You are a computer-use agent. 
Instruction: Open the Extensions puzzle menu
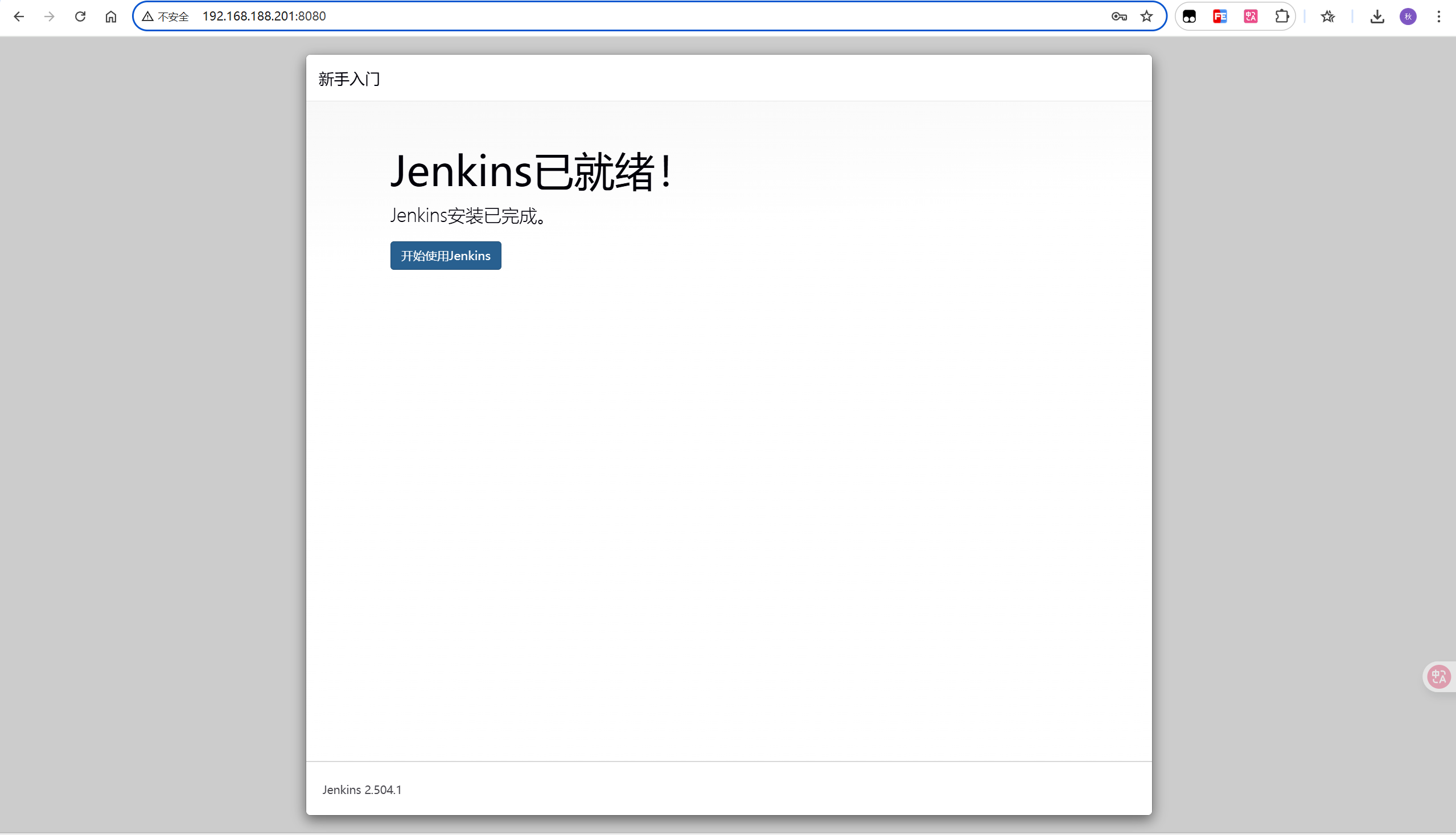coord(1282,17)
